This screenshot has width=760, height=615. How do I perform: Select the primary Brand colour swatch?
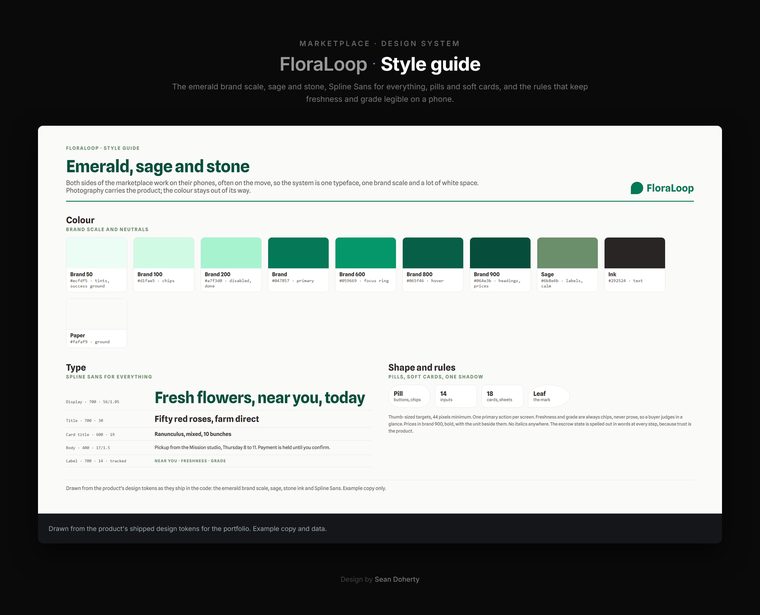(x=298, y=264)
